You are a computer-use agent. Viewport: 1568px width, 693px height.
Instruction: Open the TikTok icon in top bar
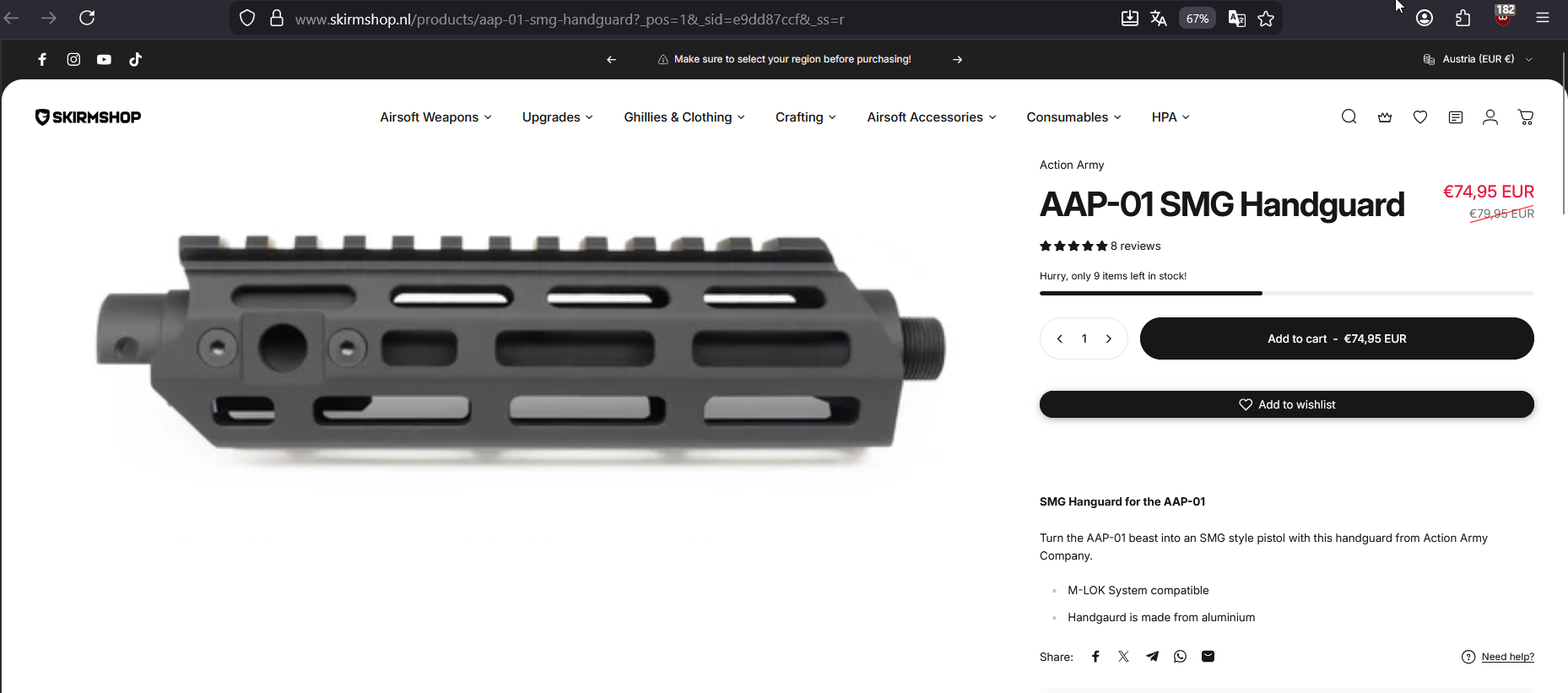[x=135, y=59]
